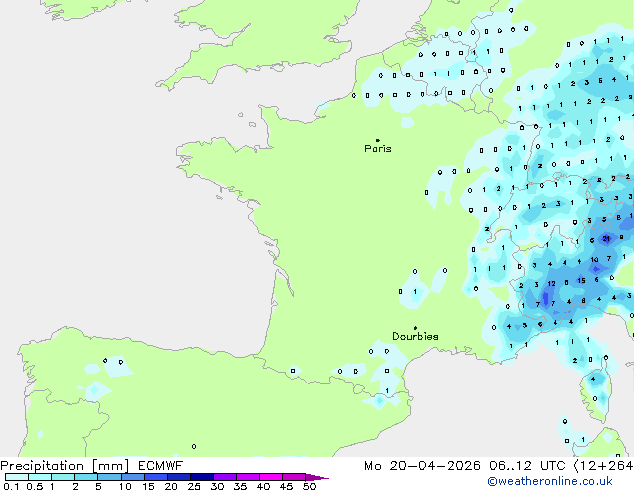The width and height of the screenshot is (634, 490).
Task: Click the ECMWF model name label
Action: click(161, 466)
